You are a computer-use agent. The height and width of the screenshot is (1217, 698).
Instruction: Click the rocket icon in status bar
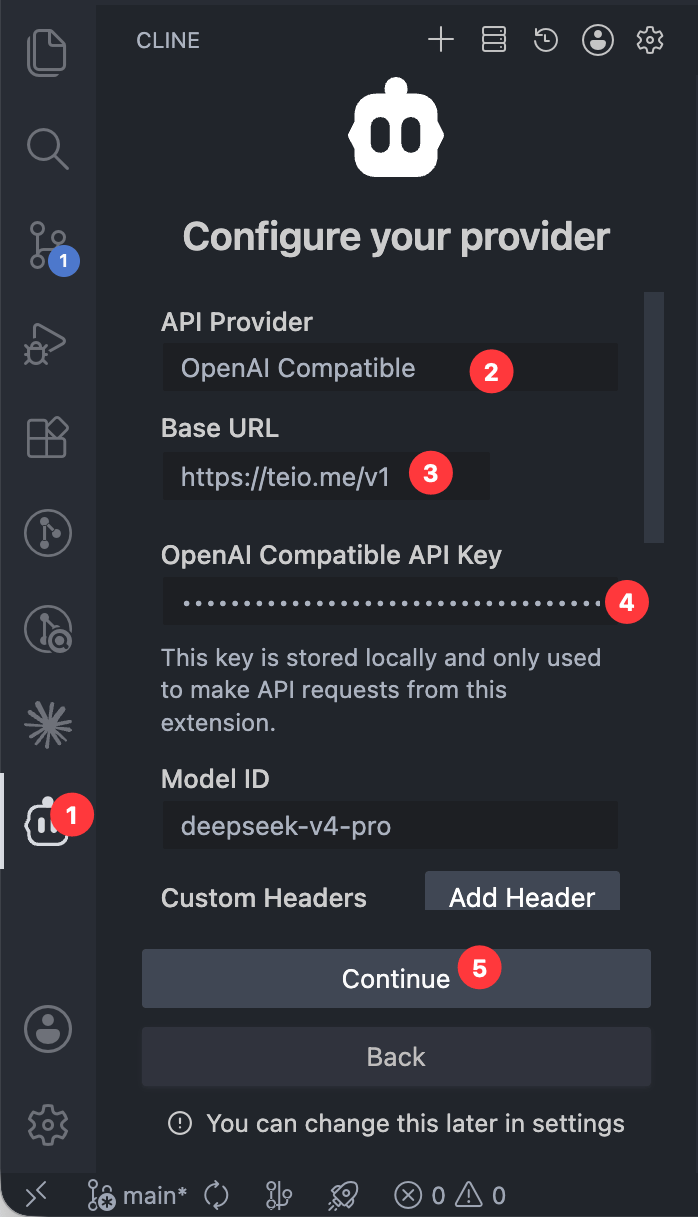pos(343,1194)
